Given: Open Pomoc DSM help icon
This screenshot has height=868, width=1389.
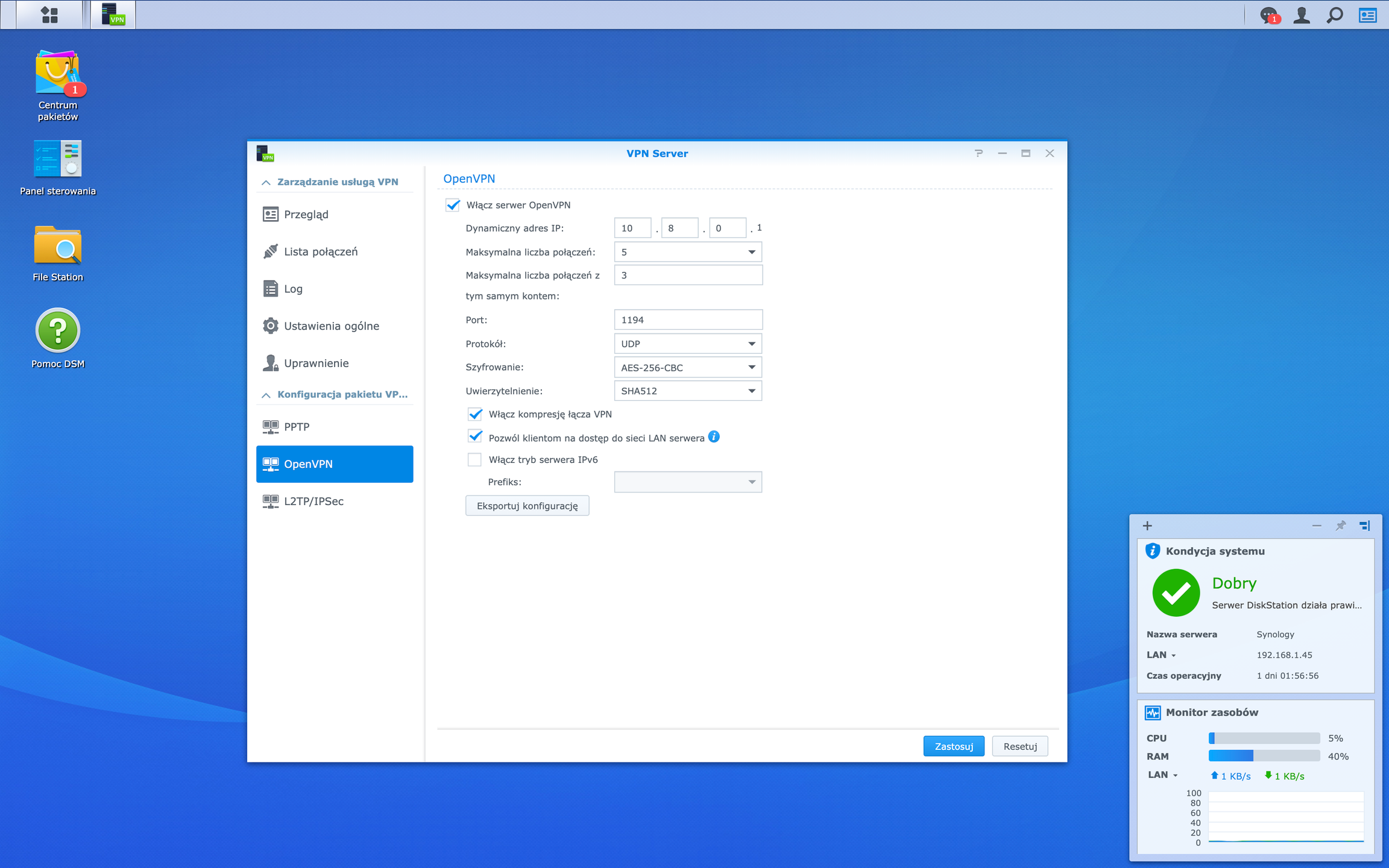Looking at the screenshot, I should pyautogui.click(x=58, y=338).
